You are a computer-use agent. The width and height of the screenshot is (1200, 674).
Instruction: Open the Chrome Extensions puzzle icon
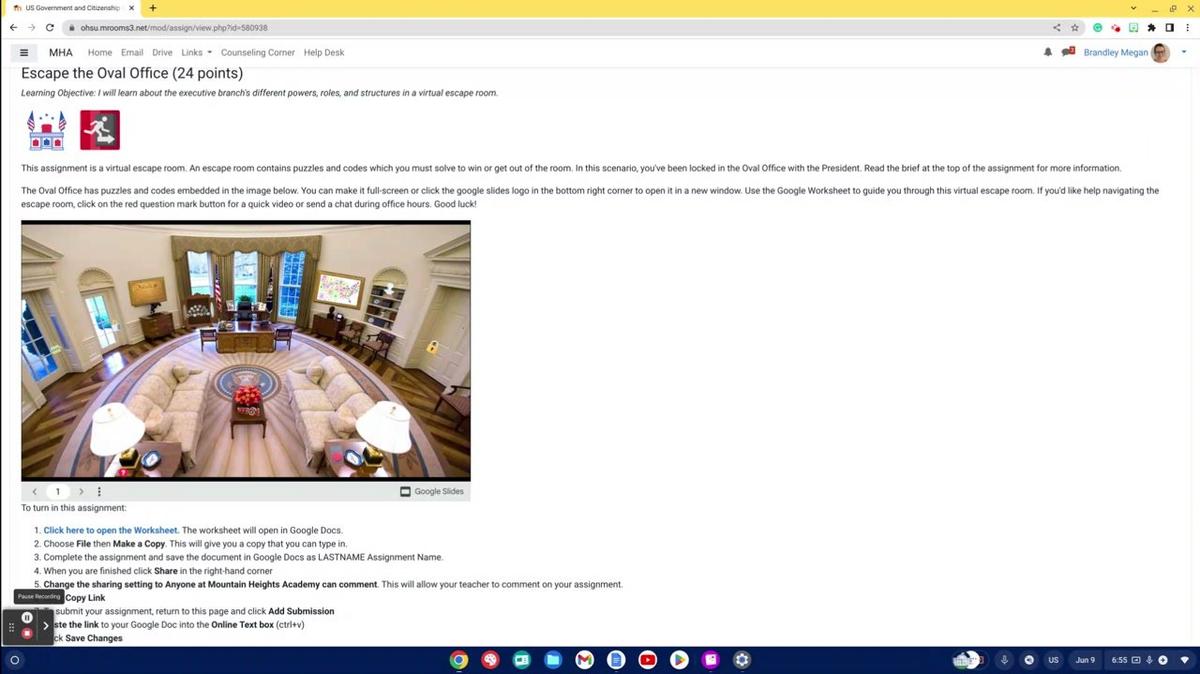click(1152, 28)
